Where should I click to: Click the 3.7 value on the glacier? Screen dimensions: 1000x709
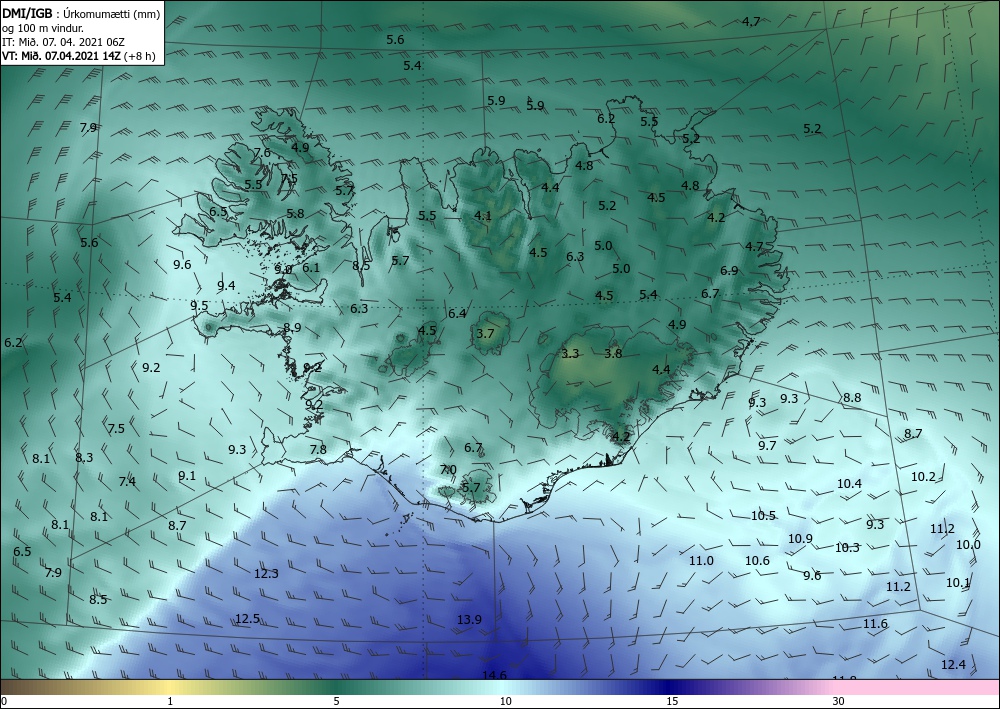click(485, 333)
